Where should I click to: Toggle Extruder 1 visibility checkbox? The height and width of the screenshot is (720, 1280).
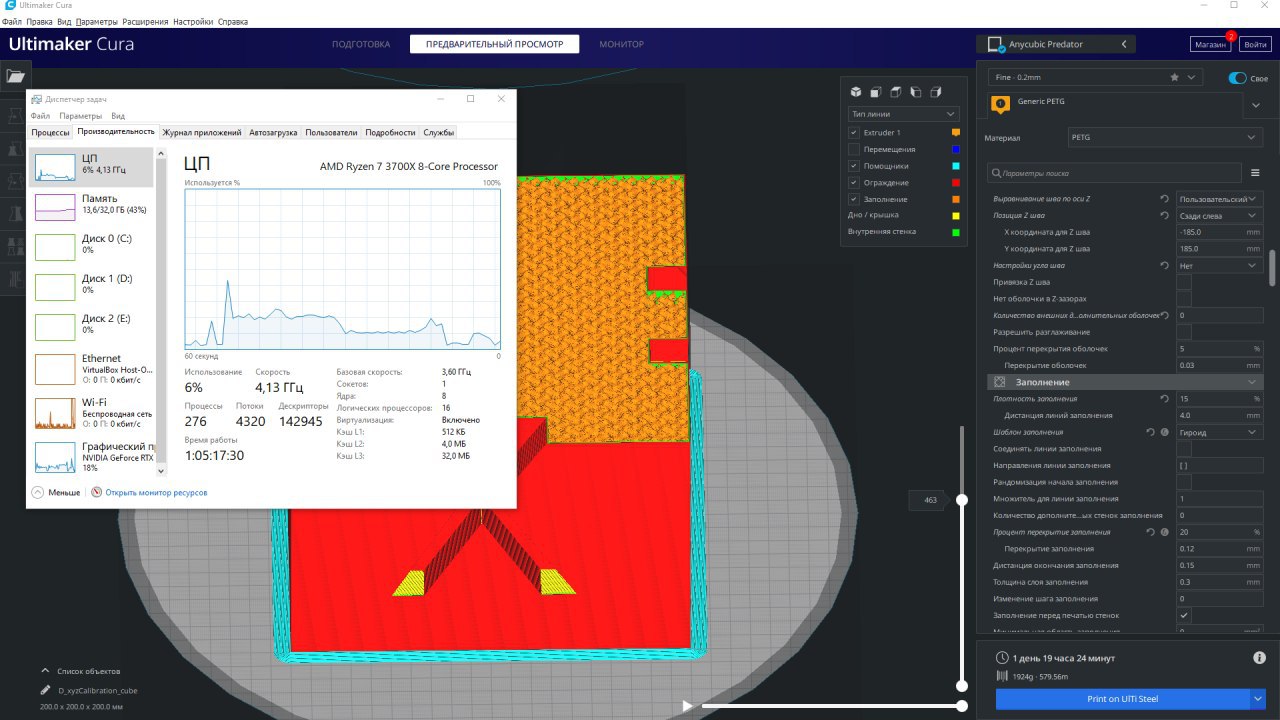point(854,132)
